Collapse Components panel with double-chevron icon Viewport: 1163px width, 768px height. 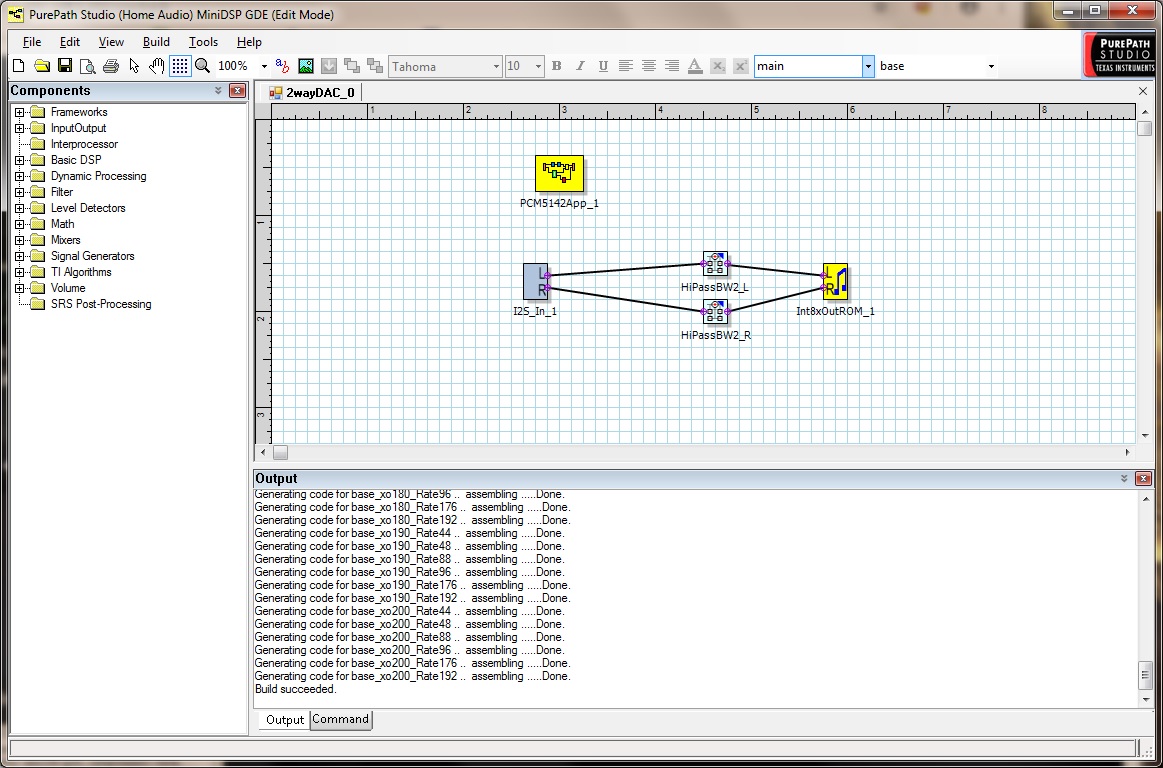[x=218, y=91]
